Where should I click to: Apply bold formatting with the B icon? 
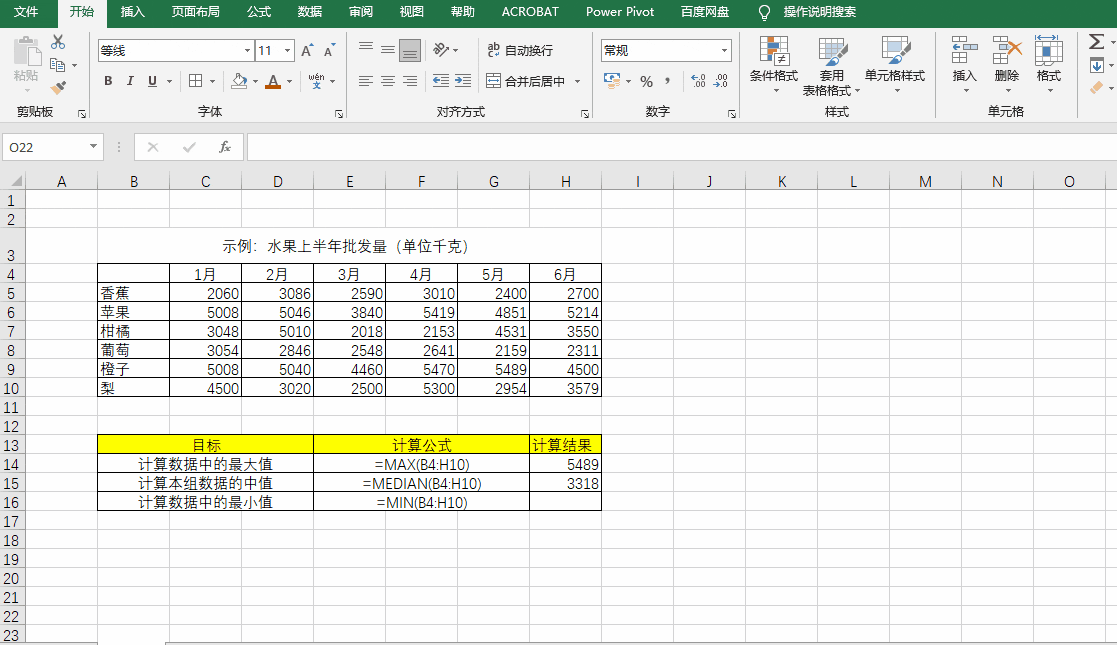tap(108, 81)
